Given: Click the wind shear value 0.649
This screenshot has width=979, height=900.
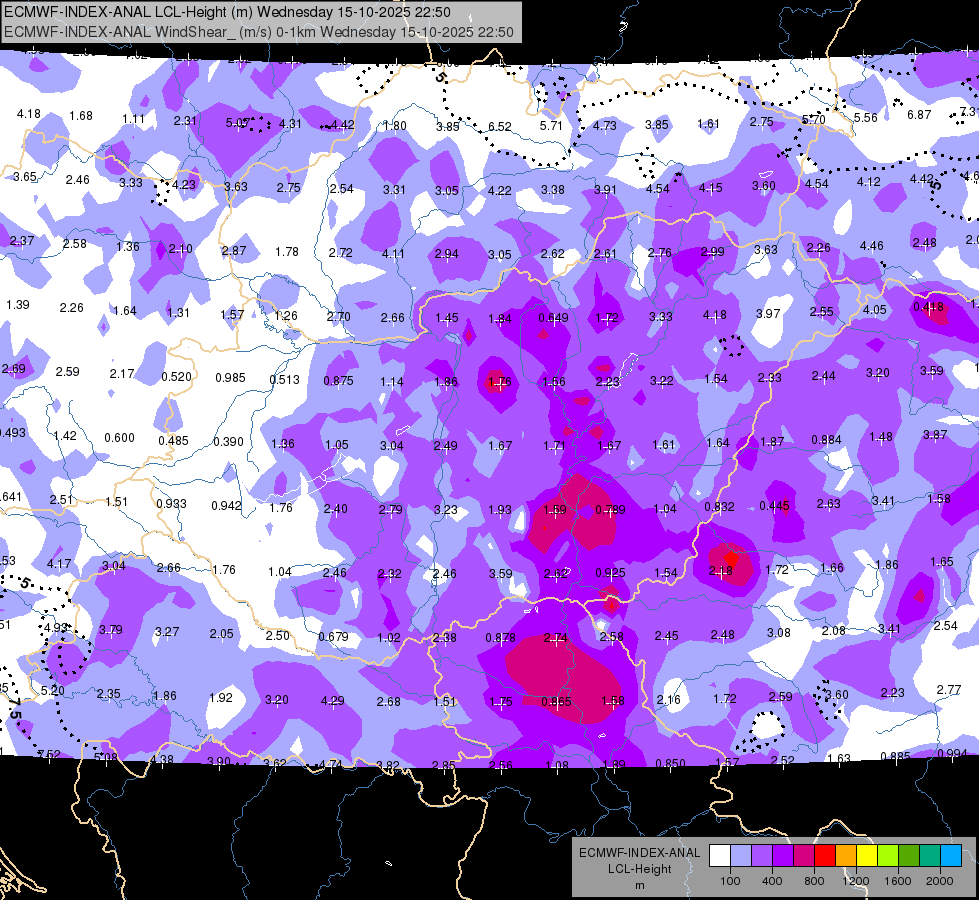Looking at the screenshot, I should click(553, 318).
